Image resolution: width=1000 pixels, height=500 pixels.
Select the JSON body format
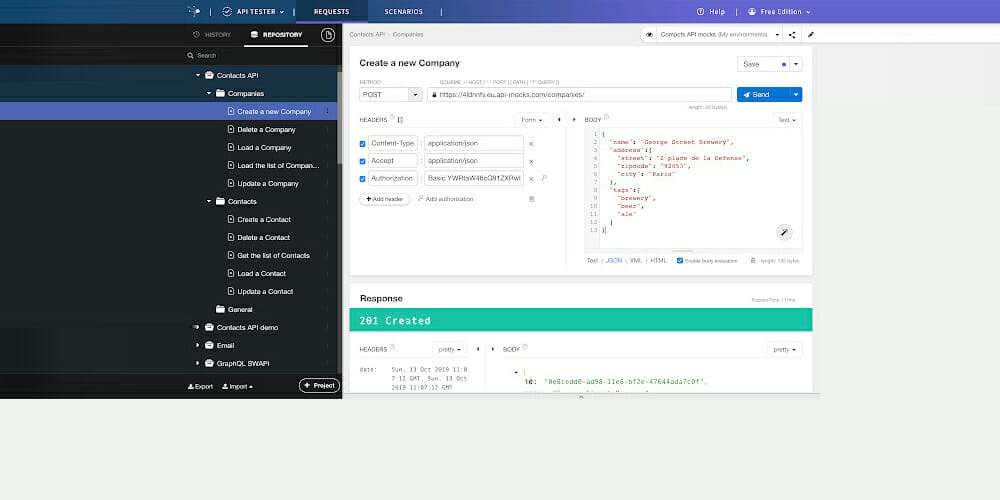tap(614, 261)
